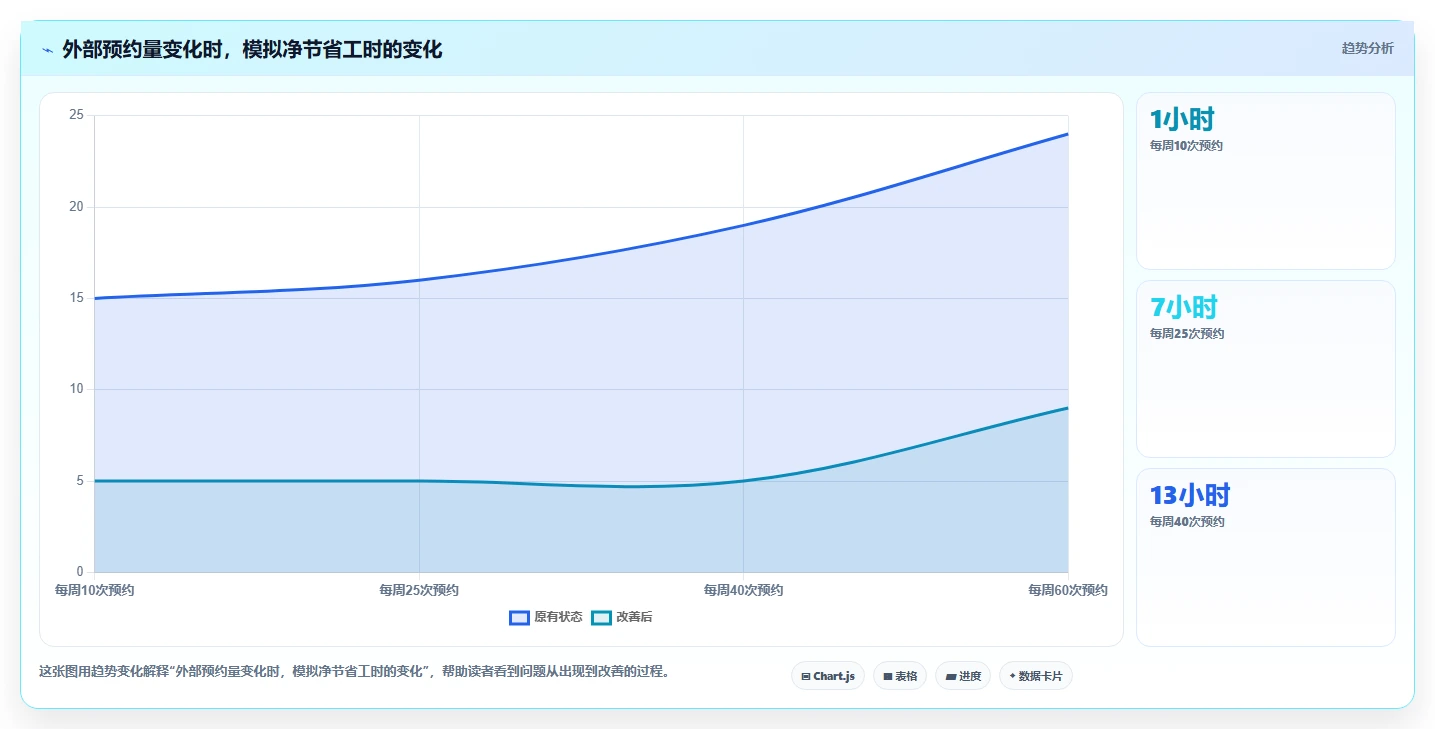Click the 趋势分析 label in header
Image resolution: width=1435 pixels, height=729 pixels.
(1367, 49)
